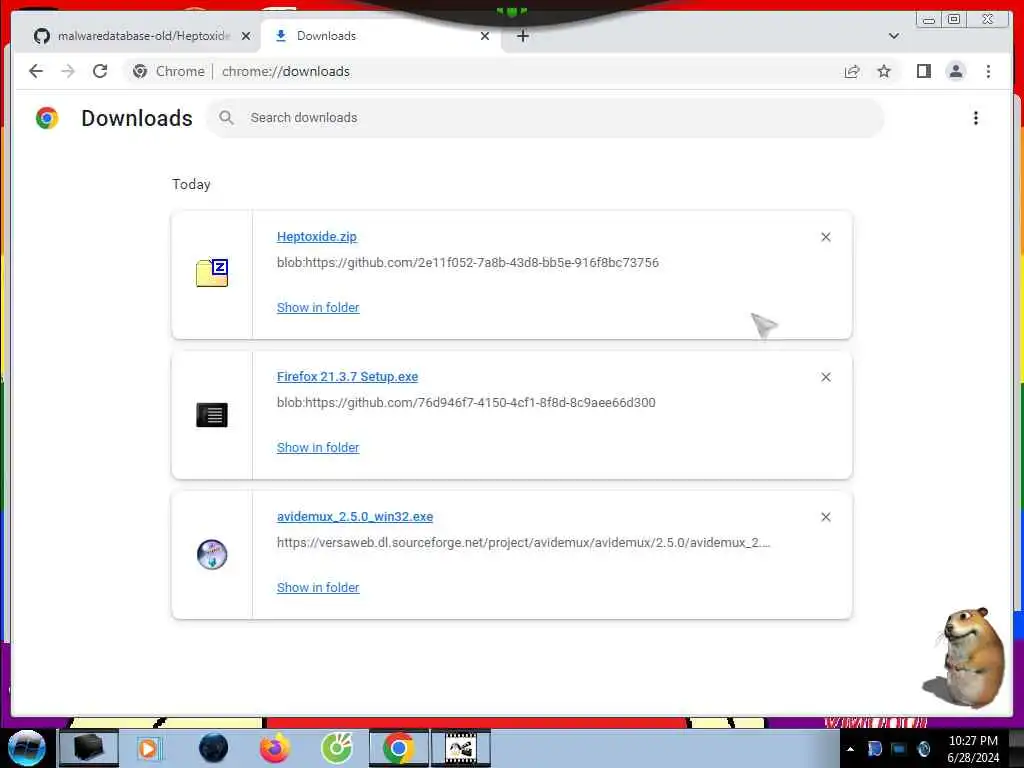Screen dimensions: 1024x768
Task: Click the Chrome site info chip
Action: (x=168, y=71)
